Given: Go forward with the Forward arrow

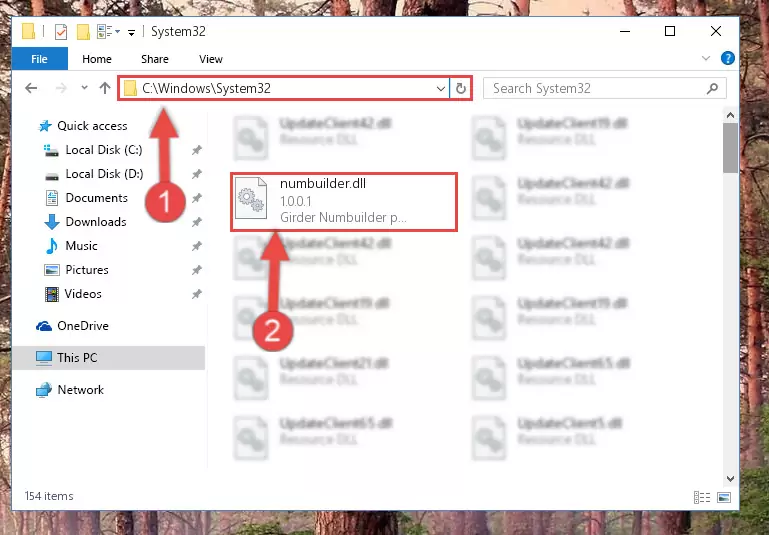Looking at the screenshot, I should coord(61,88).
